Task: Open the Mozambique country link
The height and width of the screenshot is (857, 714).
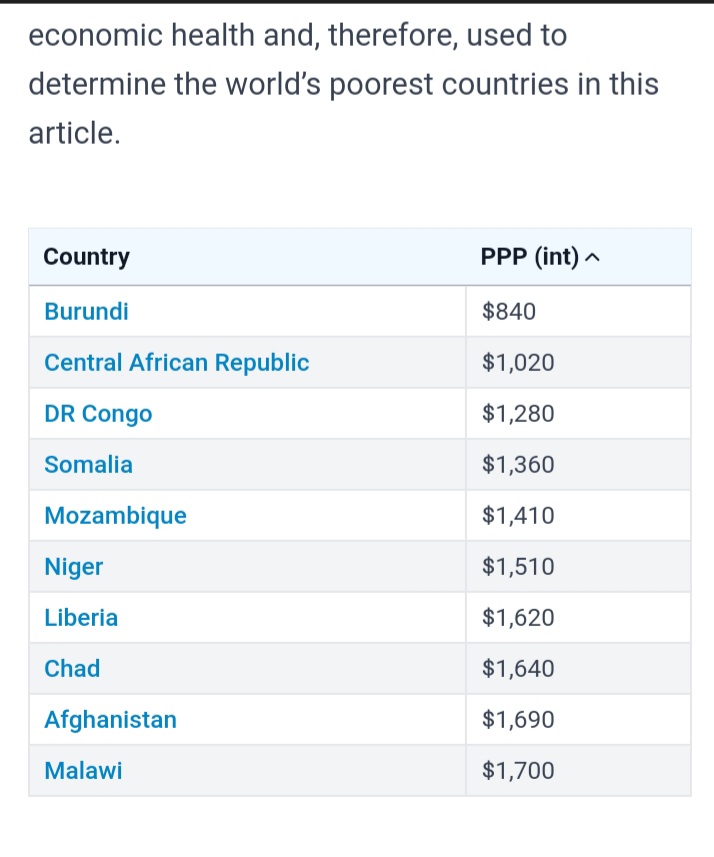Action: (x=115, y=516)
